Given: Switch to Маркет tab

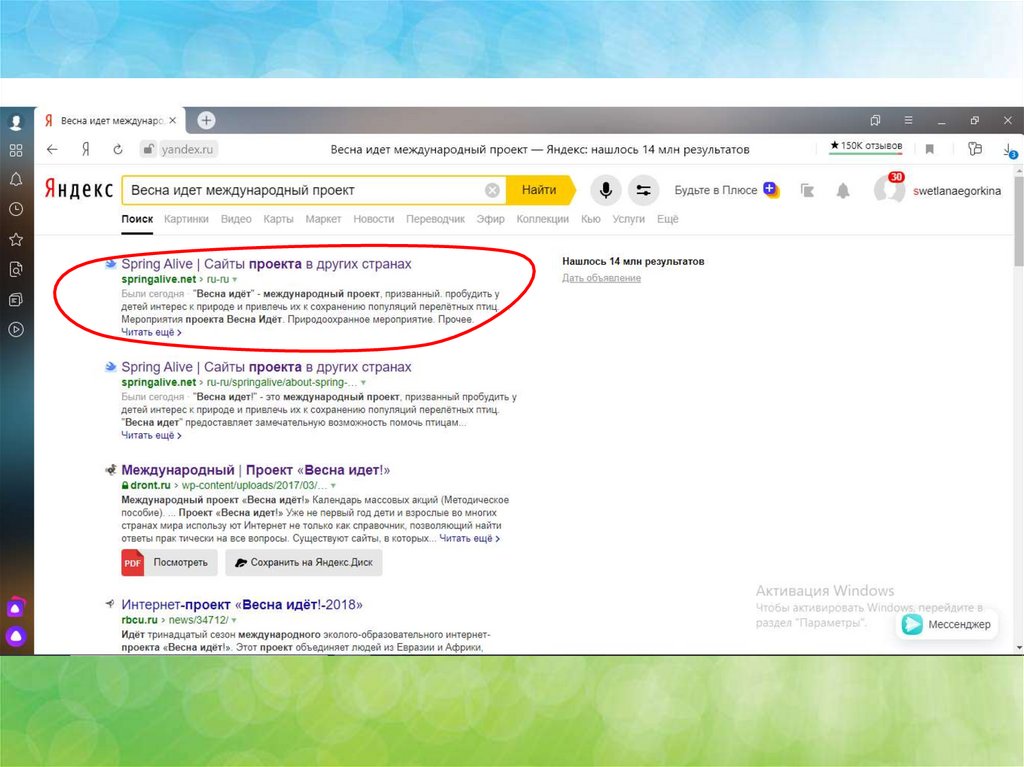Looking at the screenshot, I should point(323,219).
